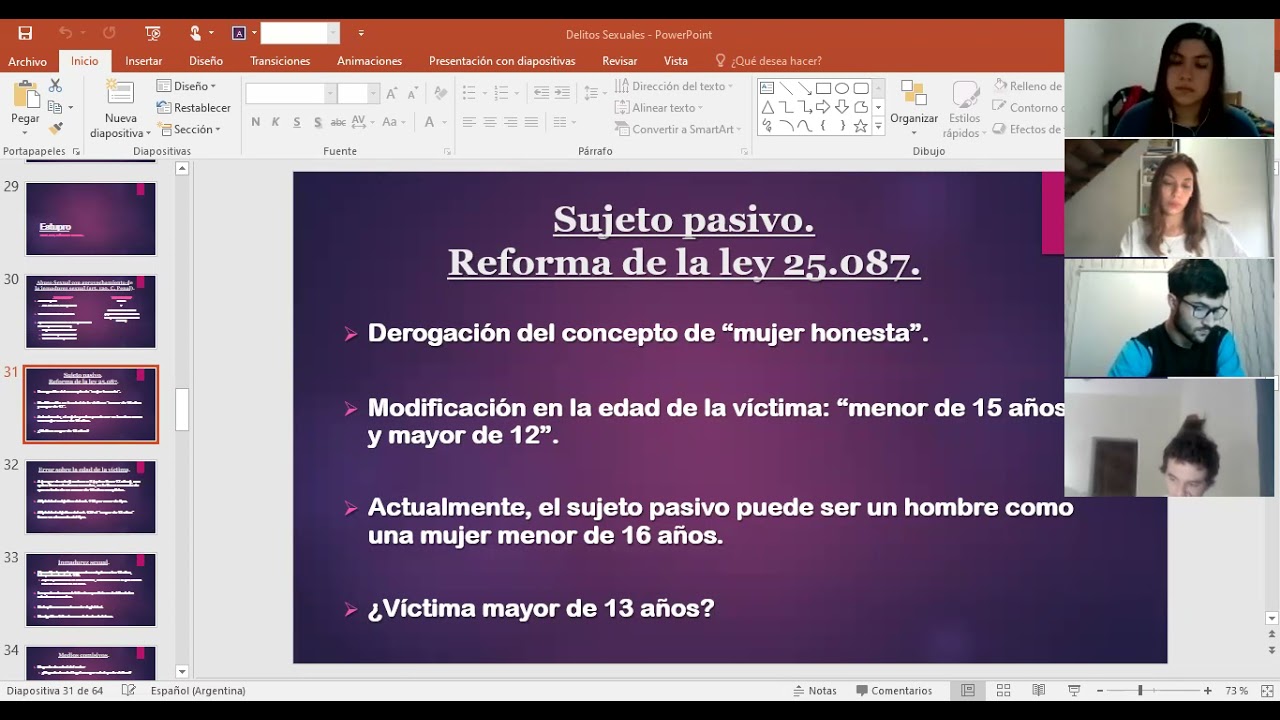Open Presentación con diapositivas tab
The width and height of the screenshot is (1280, 720).
(x=502, y=61)
